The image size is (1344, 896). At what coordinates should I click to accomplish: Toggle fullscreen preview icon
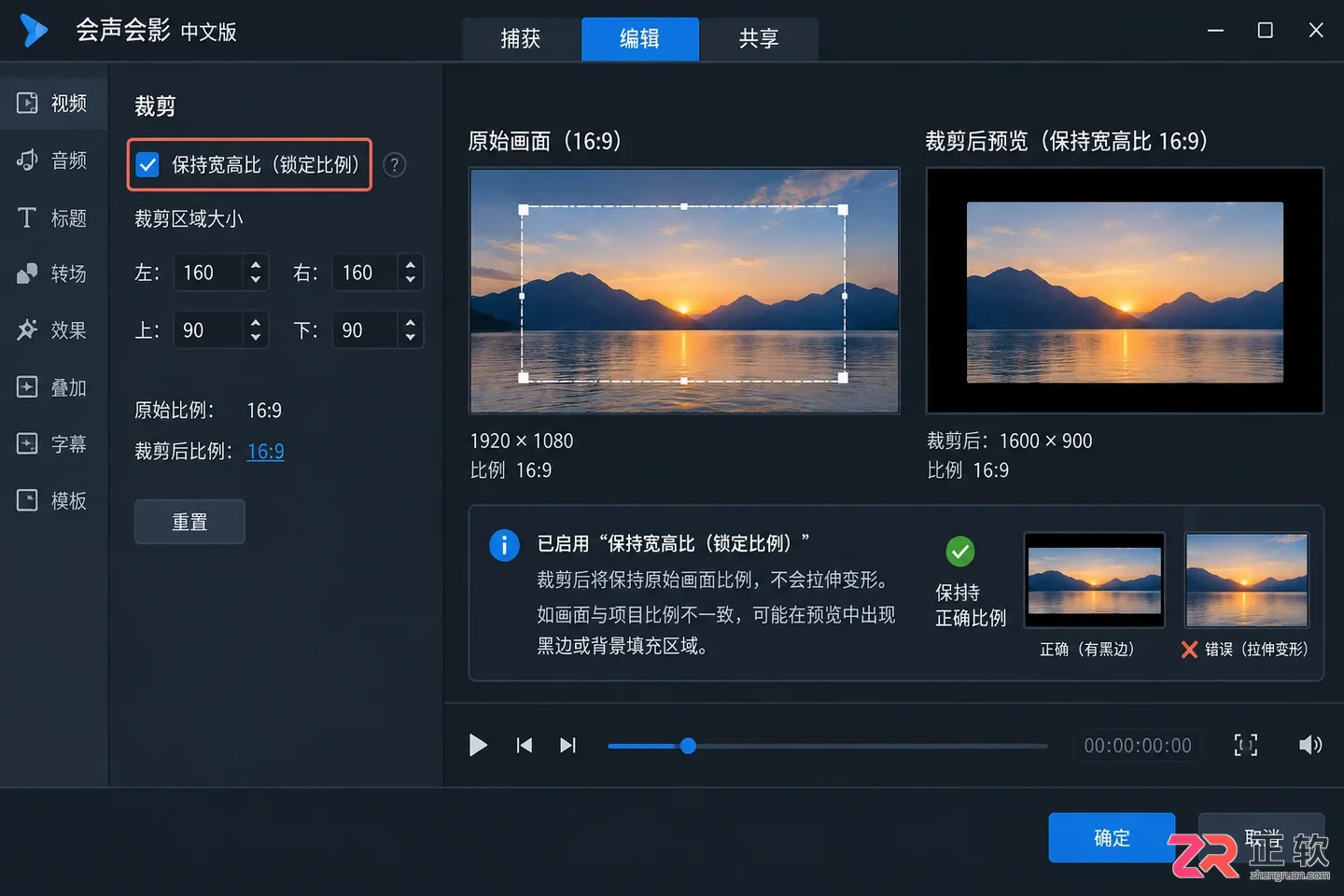click(1246, 745)
